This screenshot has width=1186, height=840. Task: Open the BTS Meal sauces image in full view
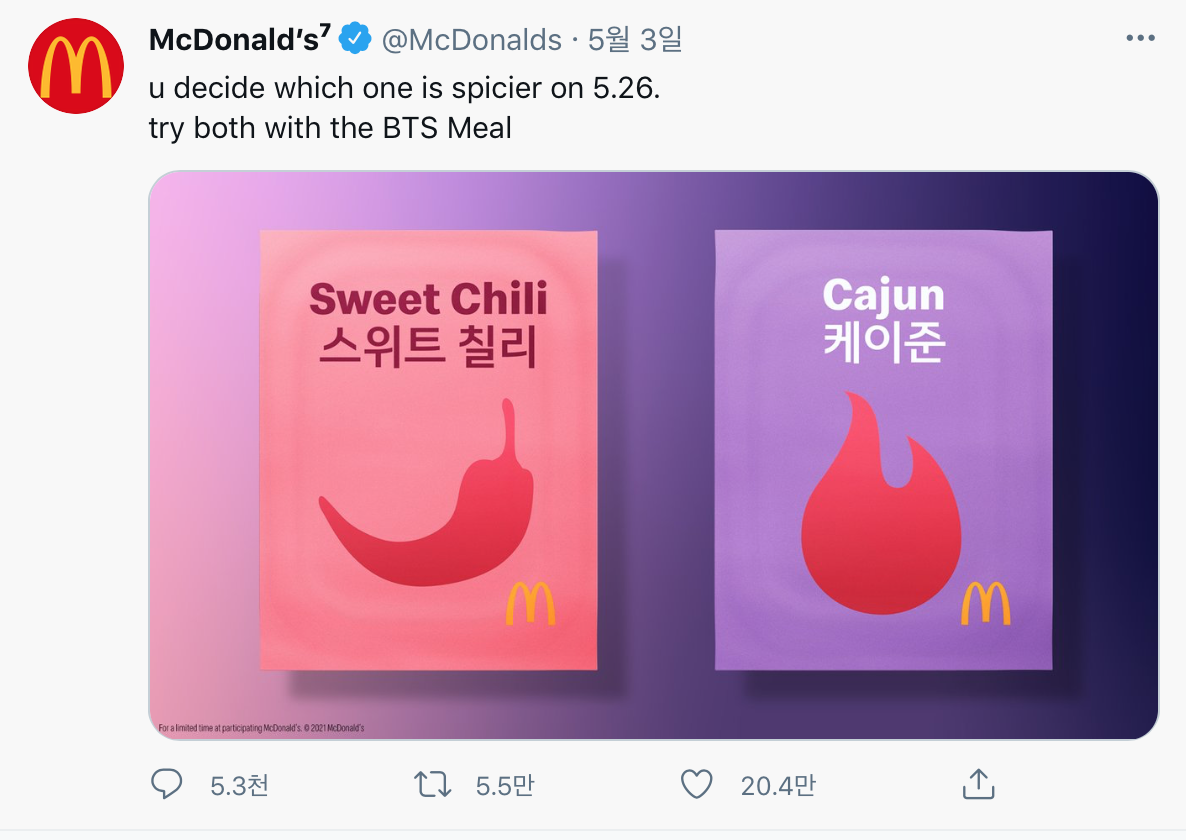(655, 455)
